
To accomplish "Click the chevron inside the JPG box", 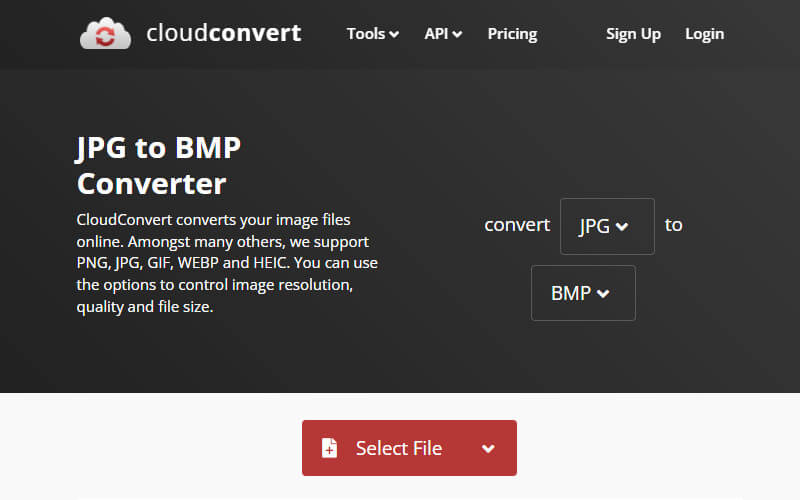I will [x=622, y=227].
